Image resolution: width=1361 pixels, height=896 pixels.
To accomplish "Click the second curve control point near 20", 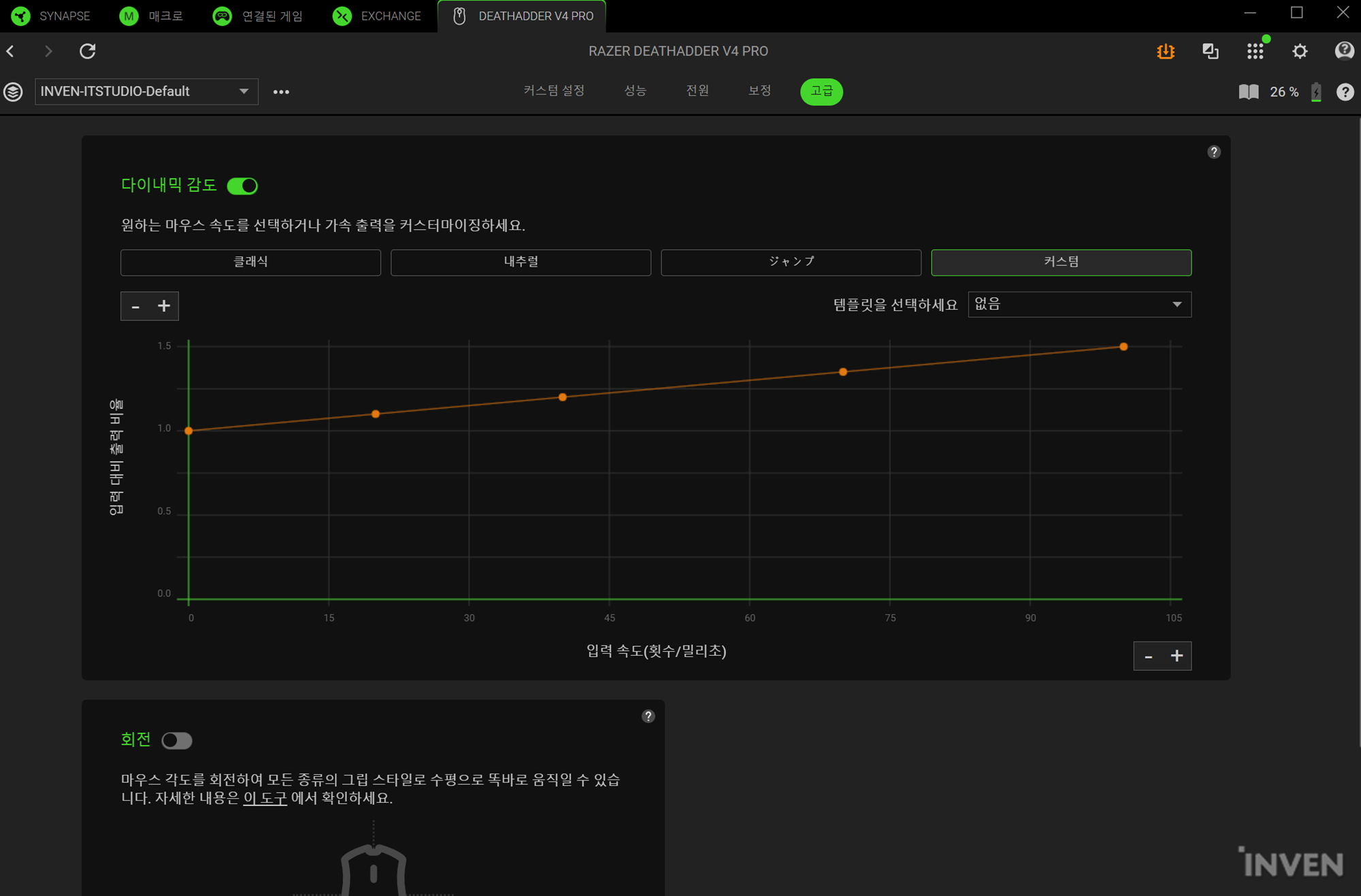I will click(376, 414).
